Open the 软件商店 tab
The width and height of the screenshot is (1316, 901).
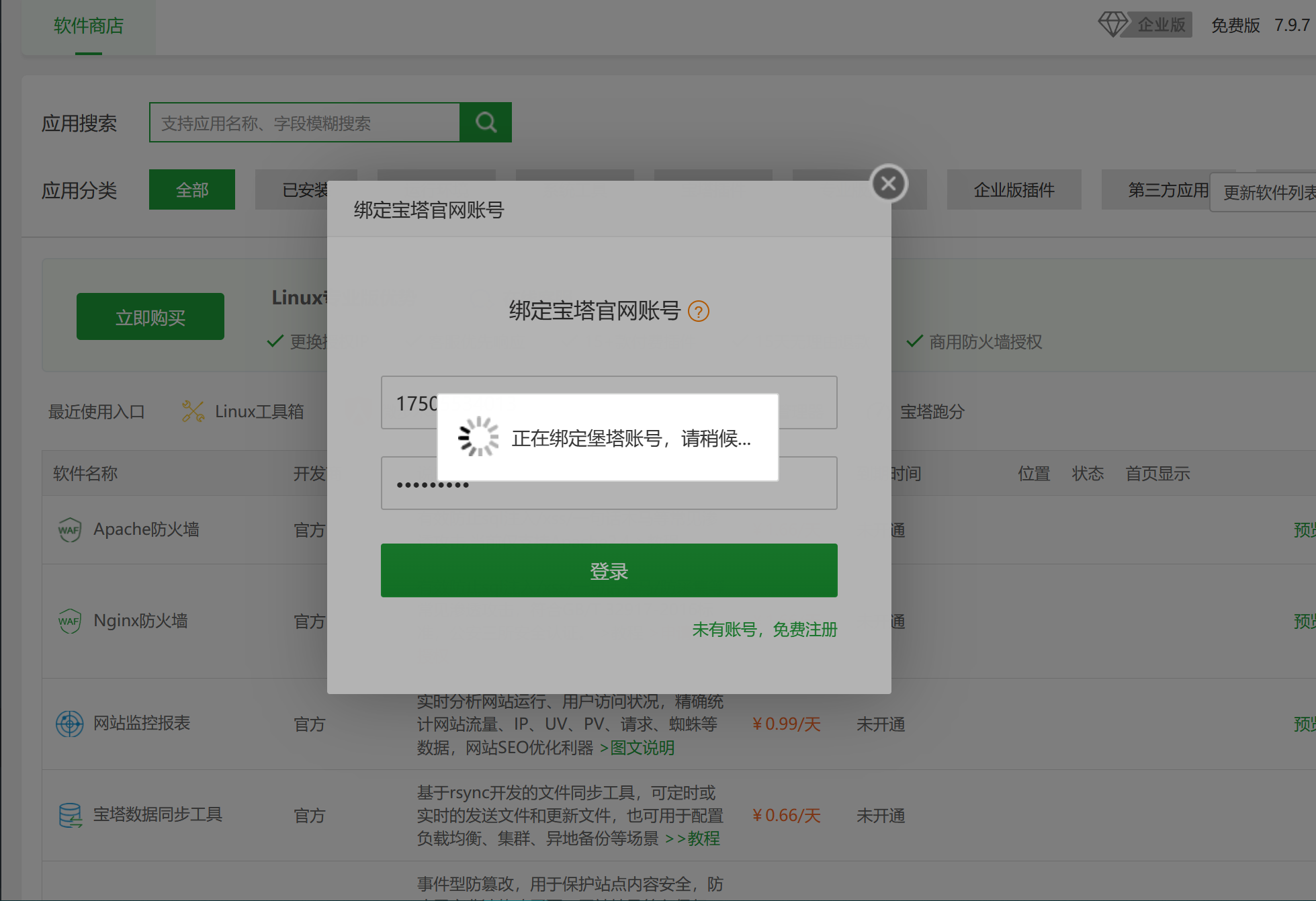click(89, 26)
